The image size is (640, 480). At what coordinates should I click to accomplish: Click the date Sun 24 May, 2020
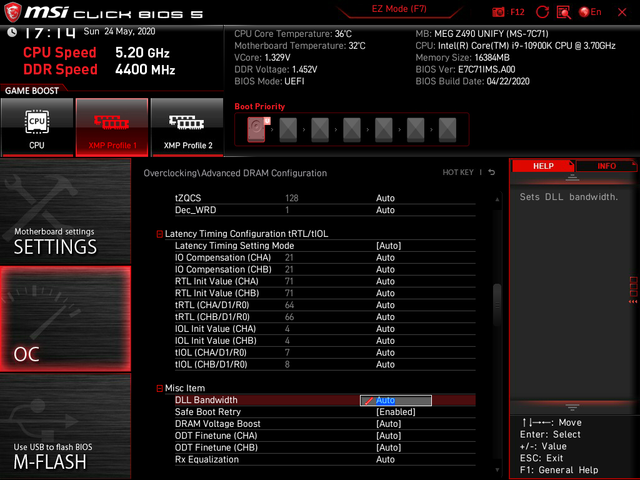click(119, 31)
